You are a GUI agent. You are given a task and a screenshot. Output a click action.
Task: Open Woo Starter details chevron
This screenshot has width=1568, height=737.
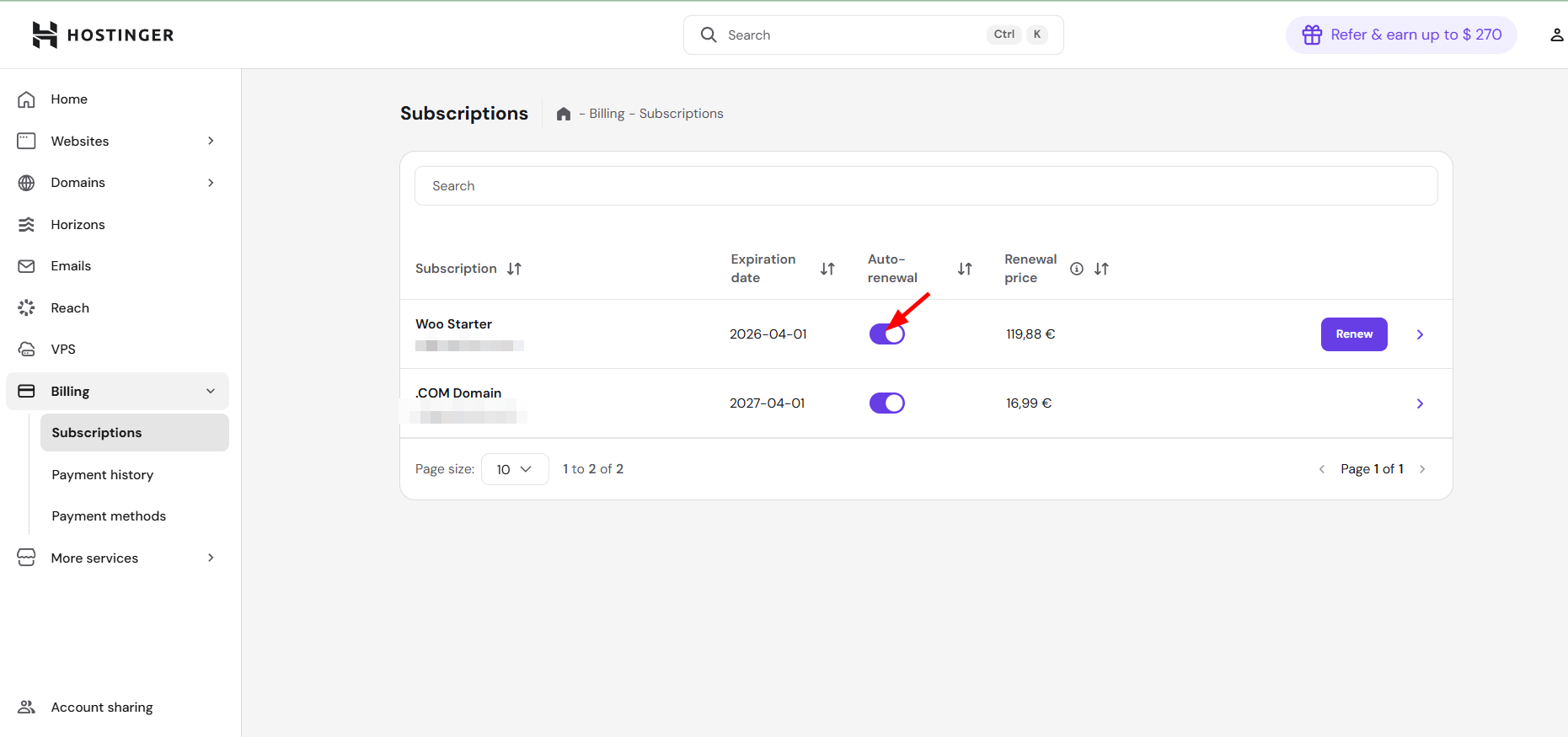point(1420,334)
